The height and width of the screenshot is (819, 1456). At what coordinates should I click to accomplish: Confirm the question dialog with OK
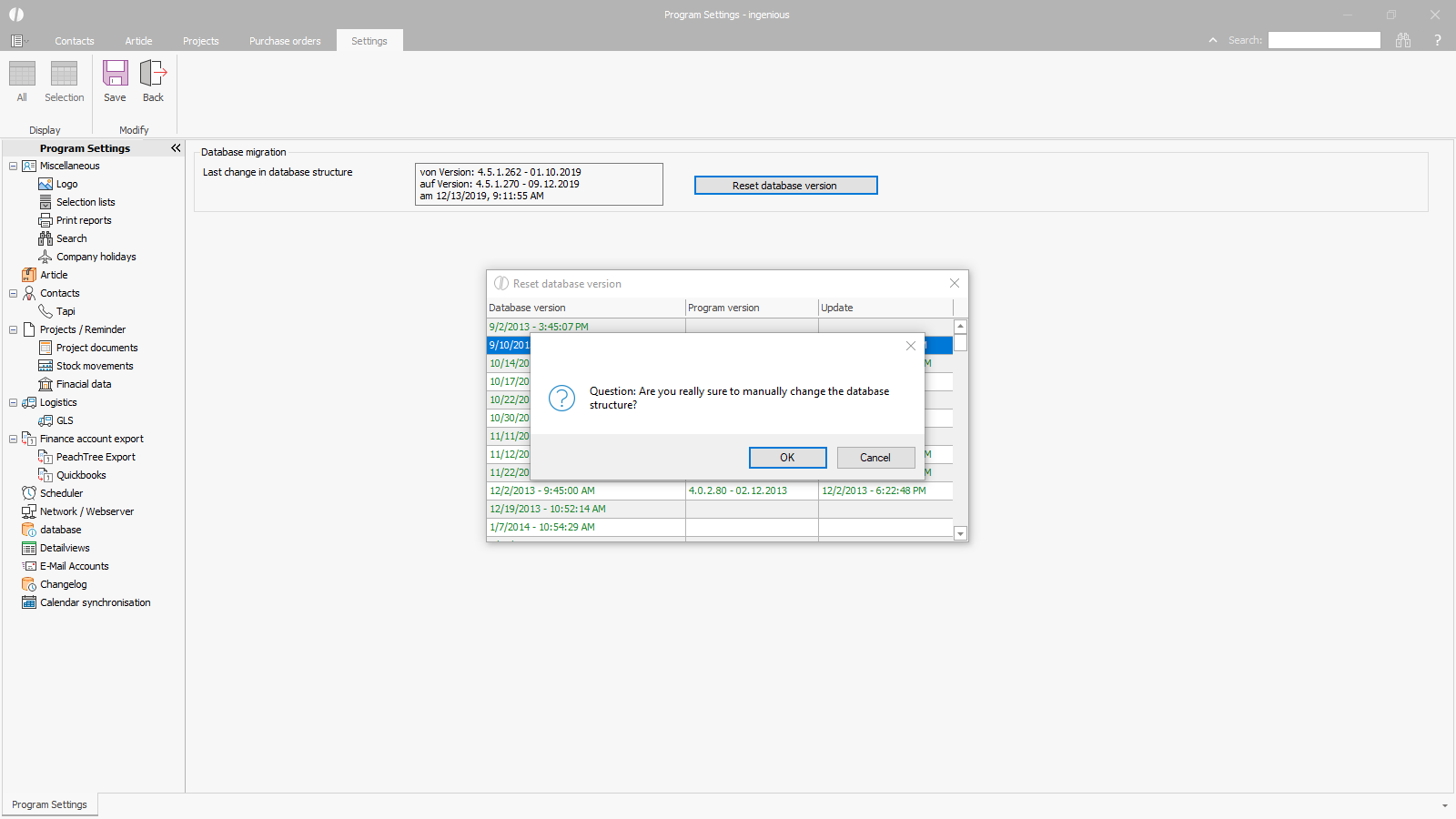point(787,458)
